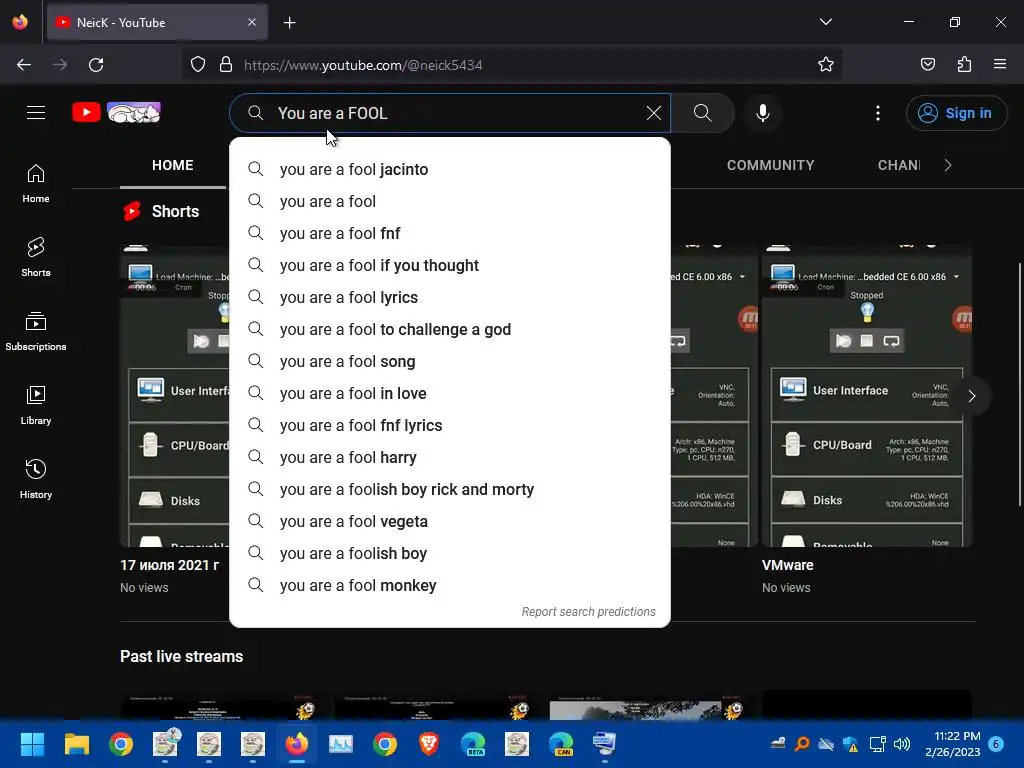Select suggestion 'you are a fool in love'
1024x768 pixels.
[450, 393]
